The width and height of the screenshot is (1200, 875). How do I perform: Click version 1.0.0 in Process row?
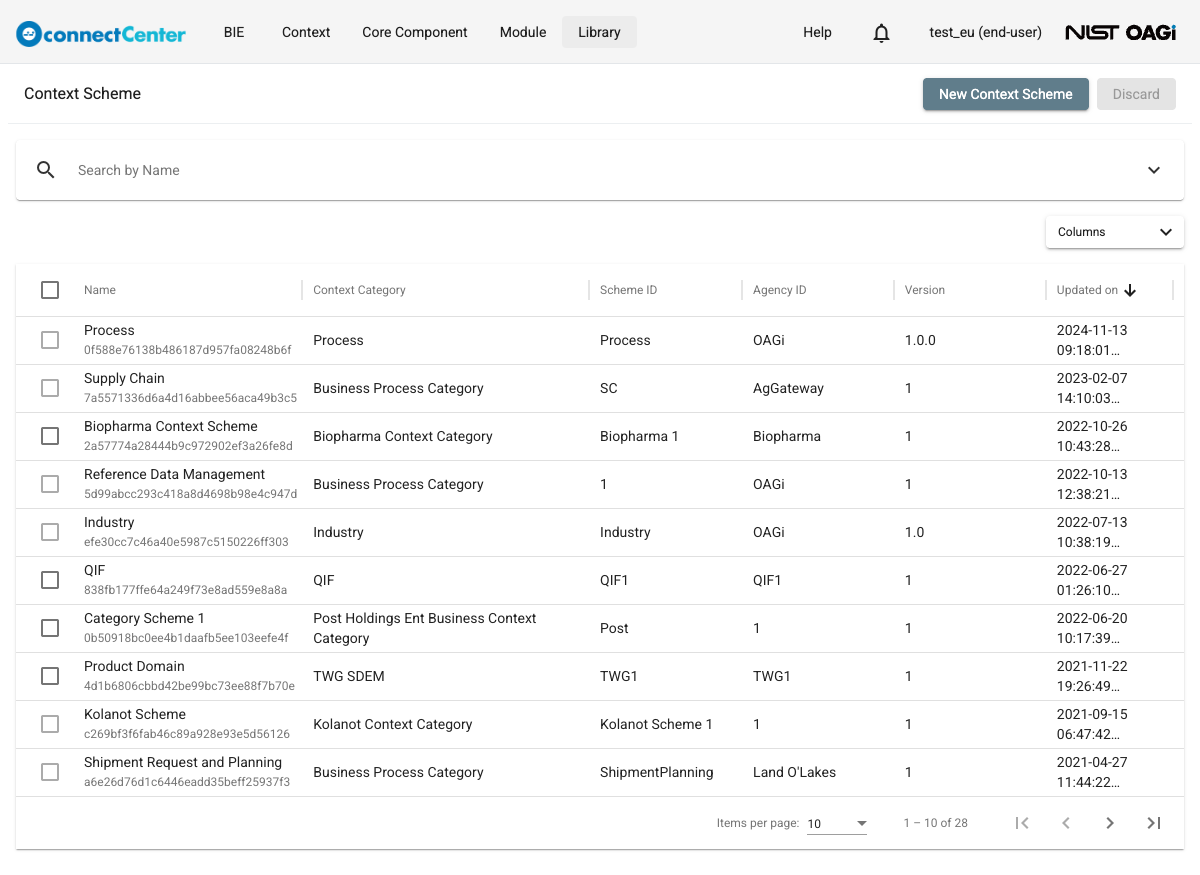click(920, 340)
